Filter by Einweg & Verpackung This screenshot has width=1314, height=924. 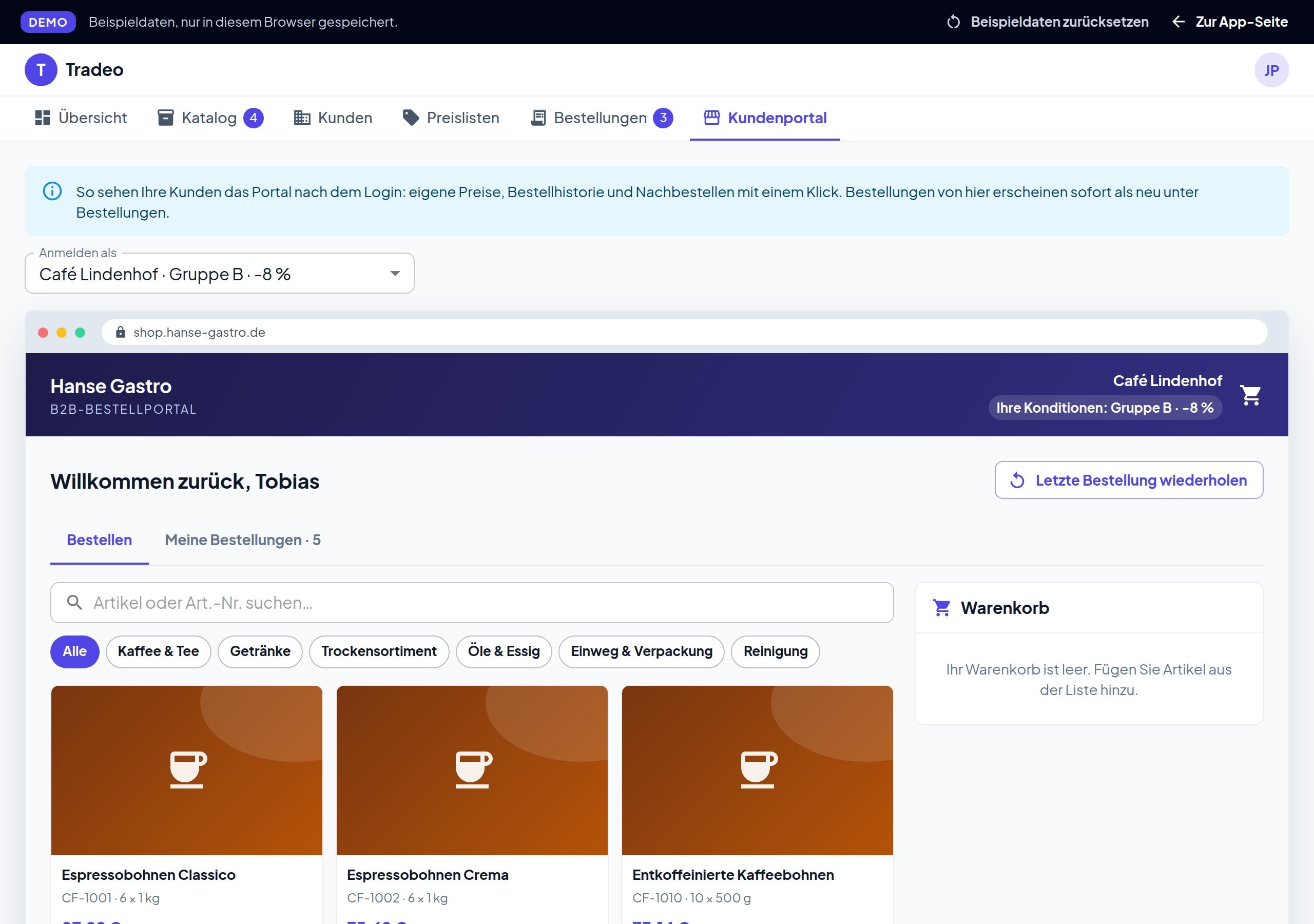coord(642,651)
